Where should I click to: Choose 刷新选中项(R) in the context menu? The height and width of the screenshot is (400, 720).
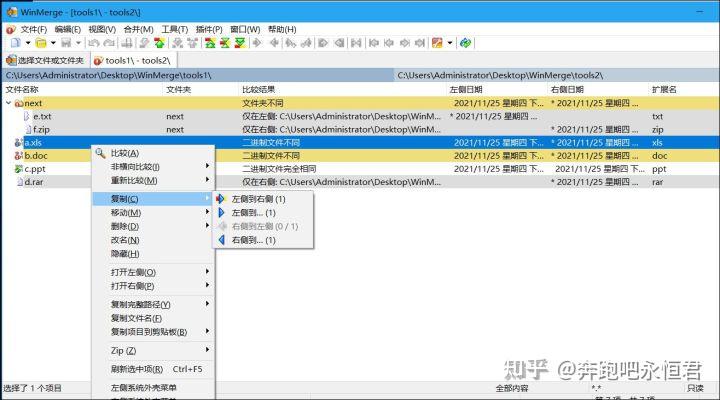(153, 369)
